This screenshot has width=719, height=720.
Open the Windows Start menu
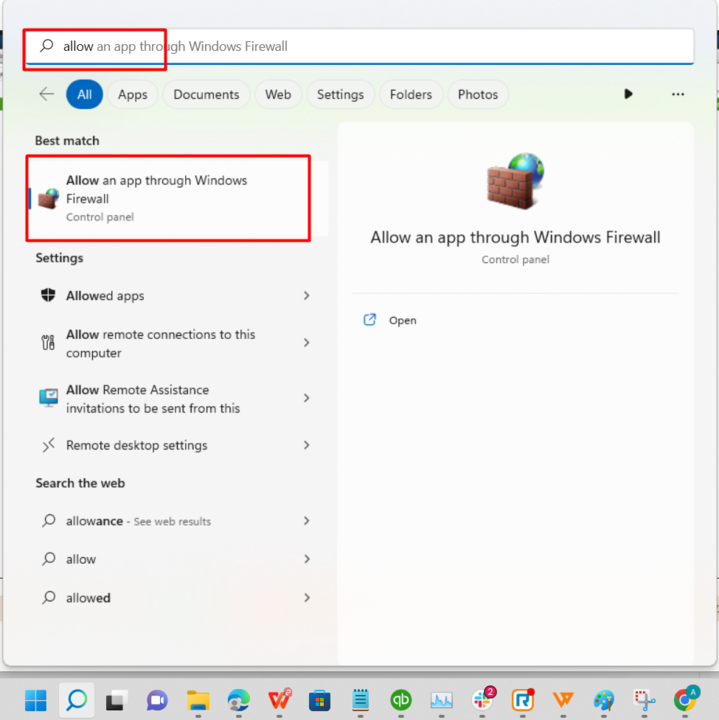[x=36, y=700]
